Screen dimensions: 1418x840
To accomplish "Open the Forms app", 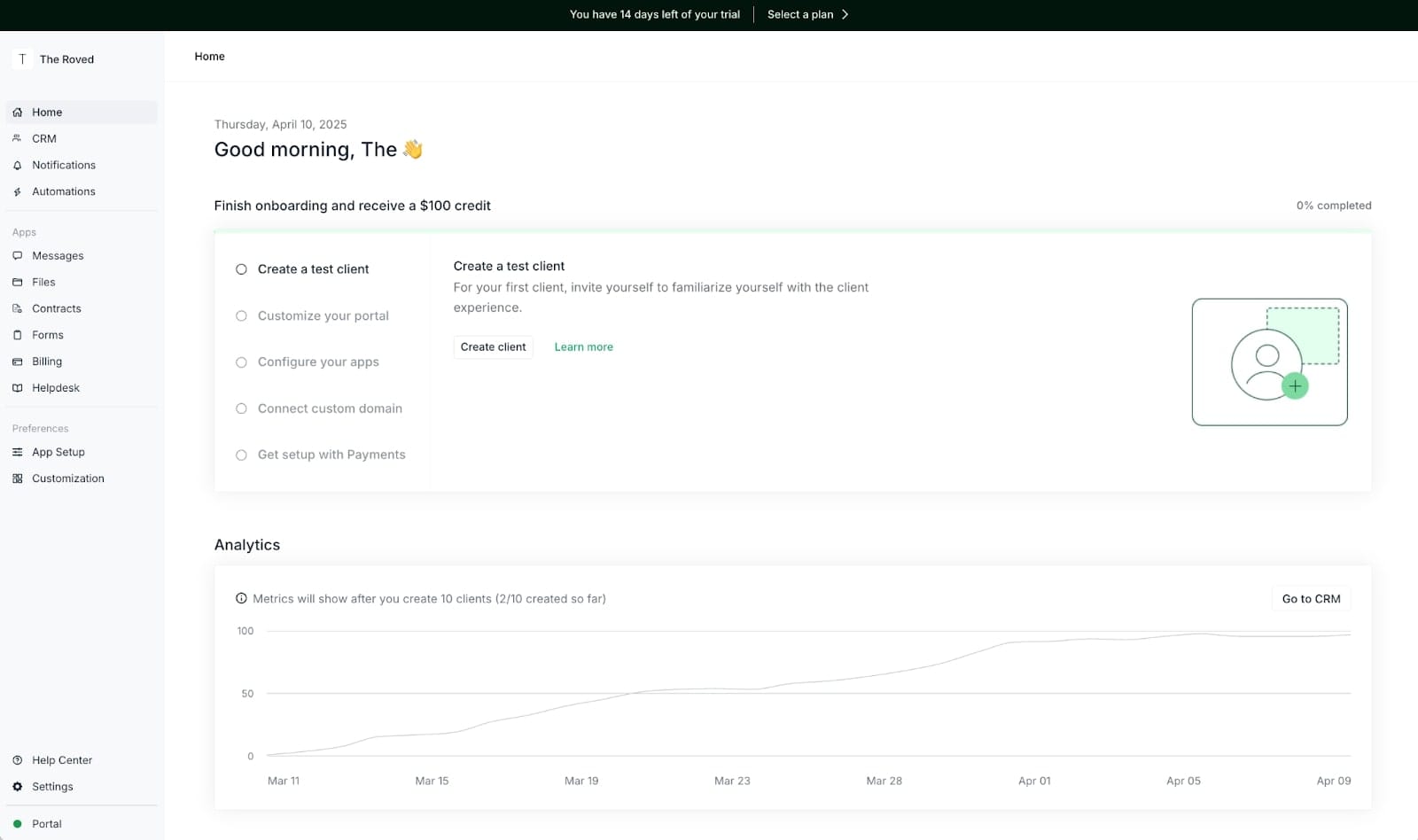I will click(48, 335).
